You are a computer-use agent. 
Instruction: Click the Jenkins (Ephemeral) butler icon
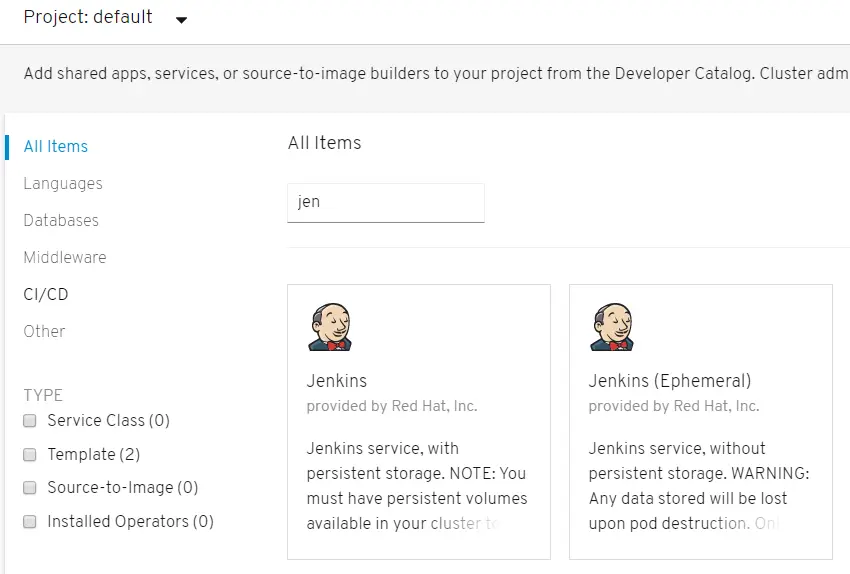[x=612, y=328]
